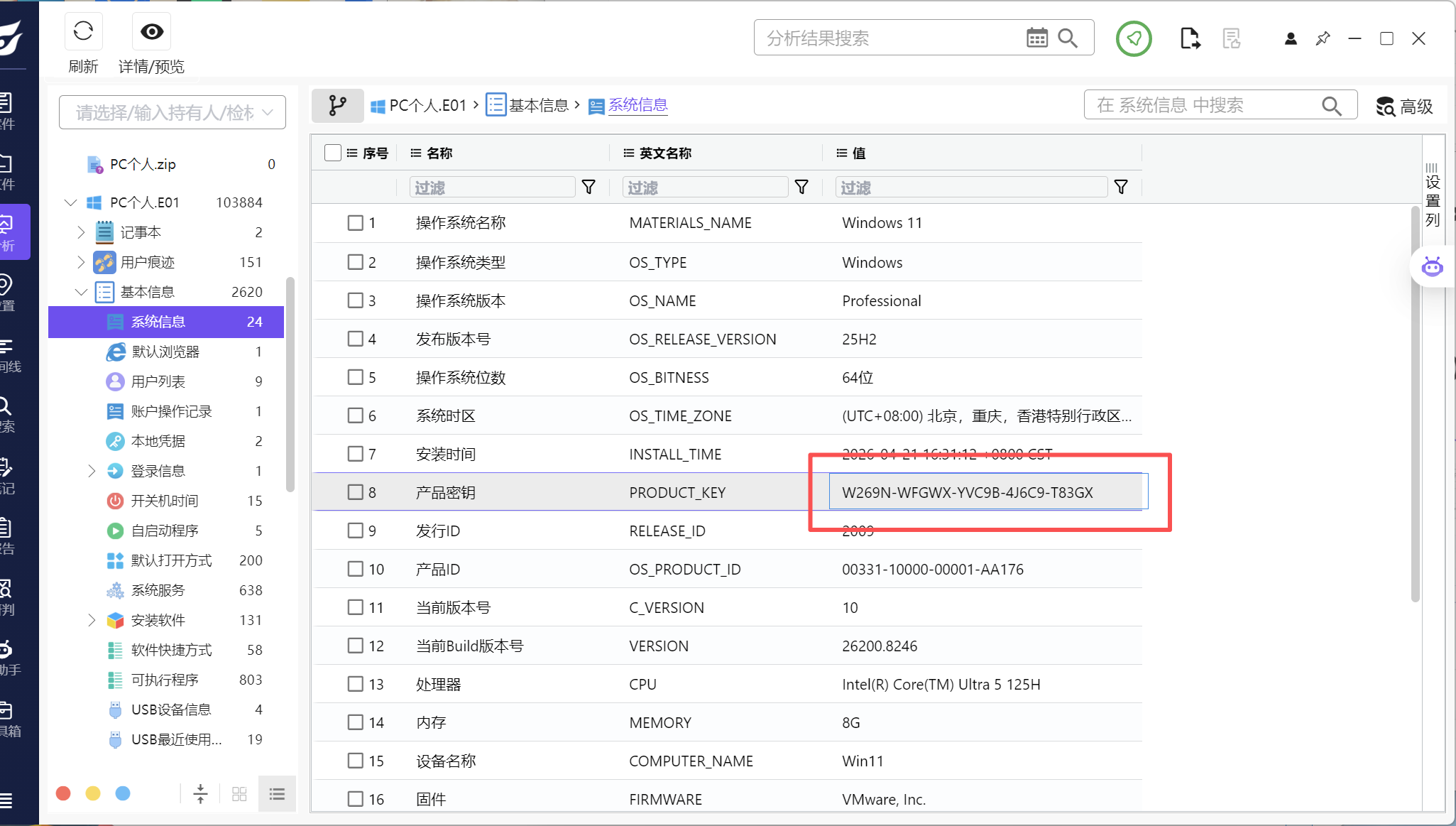Click PC个人.E01 in the breadcrumb

(x=419, y=106)
